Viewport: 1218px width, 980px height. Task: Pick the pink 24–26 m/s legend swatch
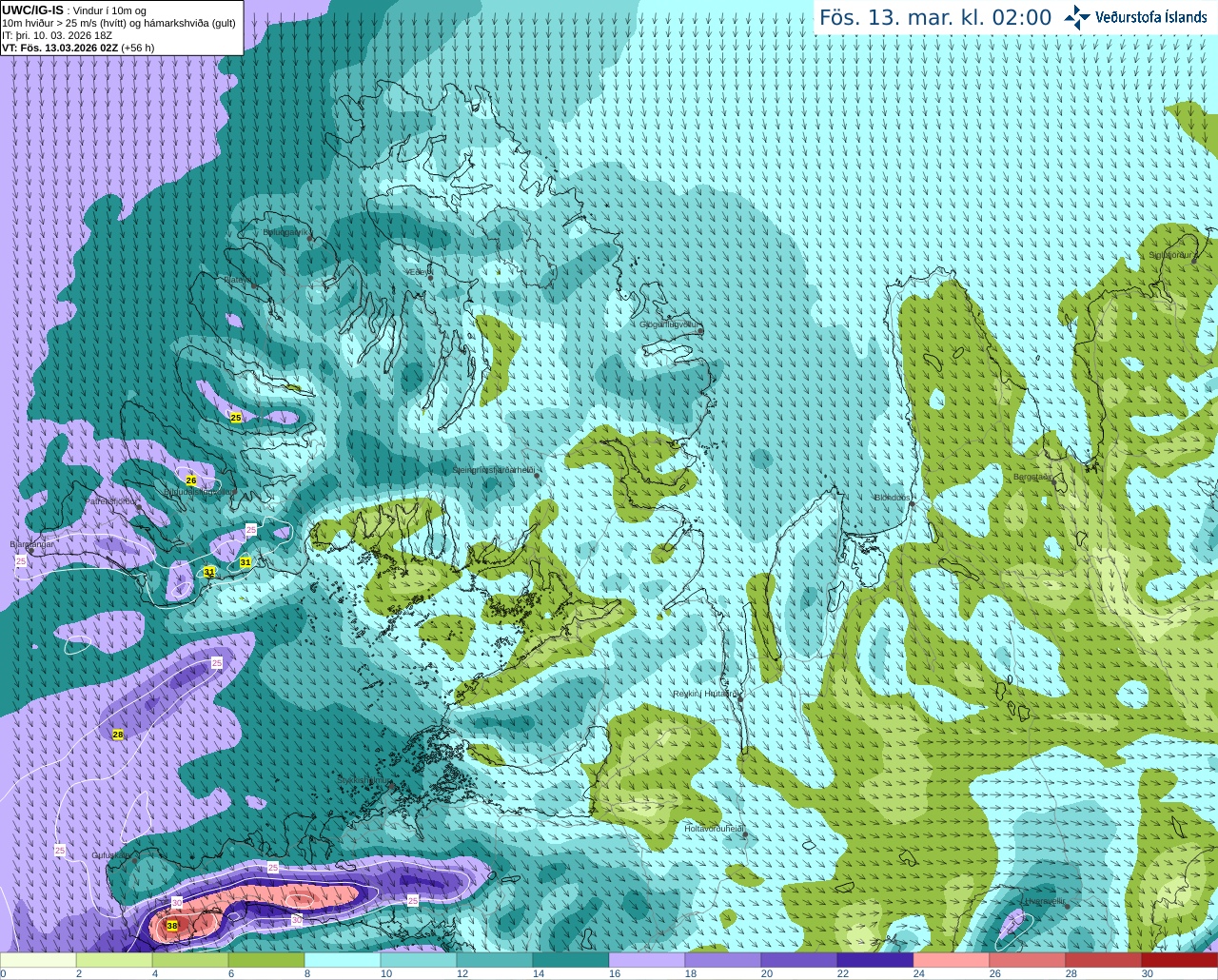[x=952, y=960]
